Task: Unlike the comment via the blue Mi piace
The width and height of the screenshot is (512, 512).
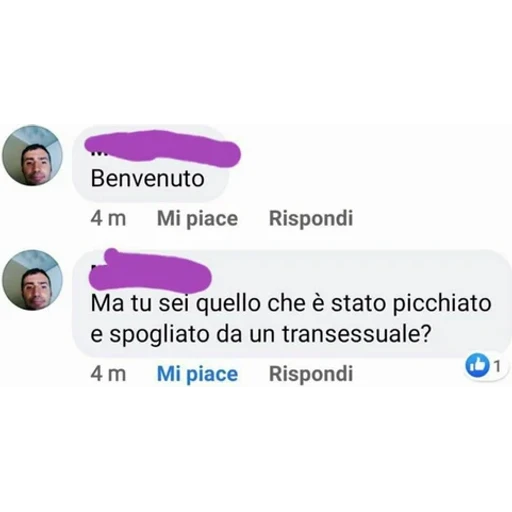Action: pos(197,374)
